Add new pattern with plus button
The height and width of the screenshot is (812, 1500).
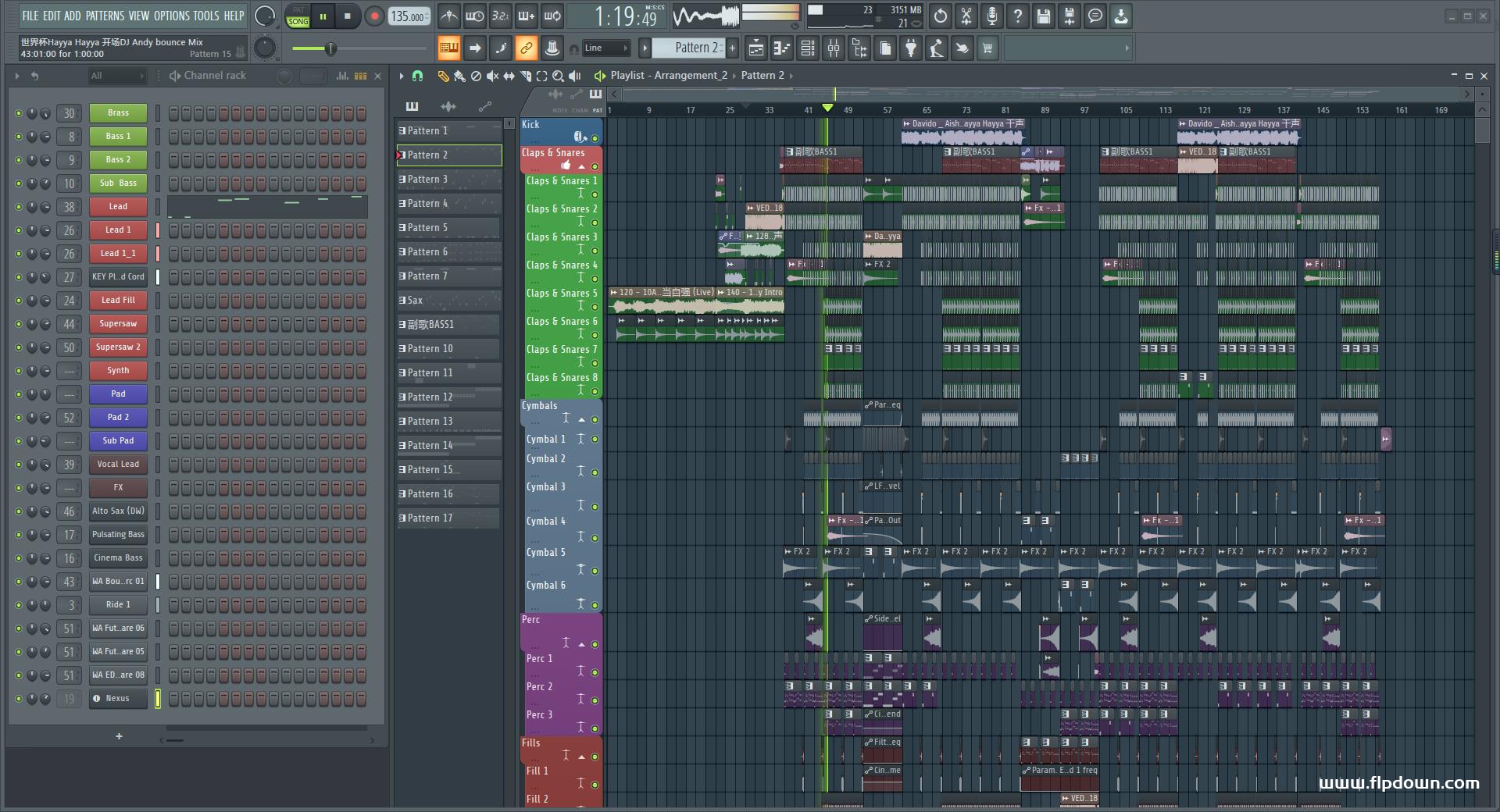[x=733, y=48]
